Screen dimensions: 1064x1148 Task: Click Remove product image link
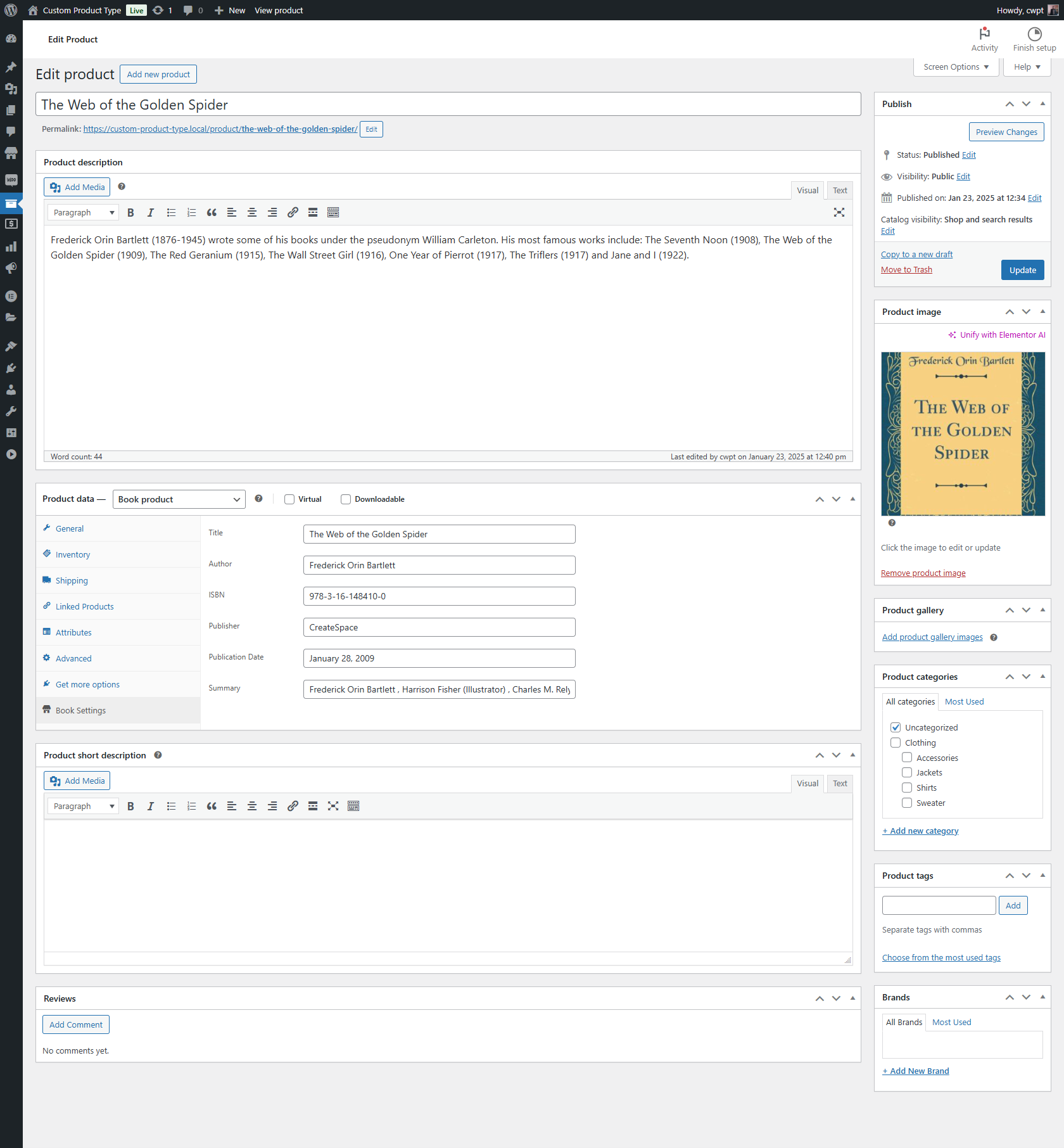point(923,573)
